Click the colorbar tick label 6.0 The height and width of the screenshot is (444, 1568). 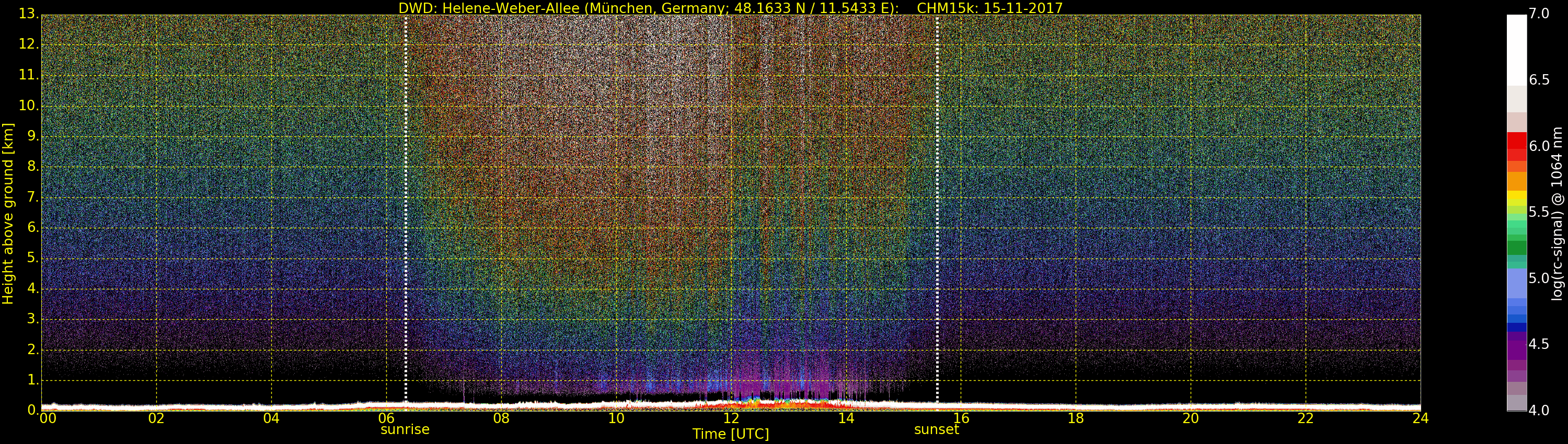[x=1539, y=146]
